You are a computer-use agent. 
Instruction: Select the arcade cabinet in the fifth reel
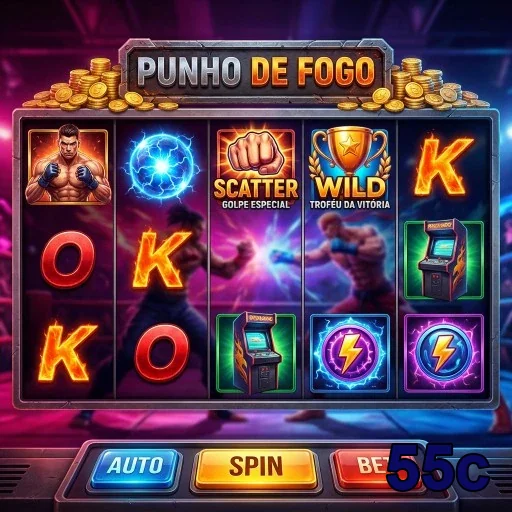click(444, 259)
